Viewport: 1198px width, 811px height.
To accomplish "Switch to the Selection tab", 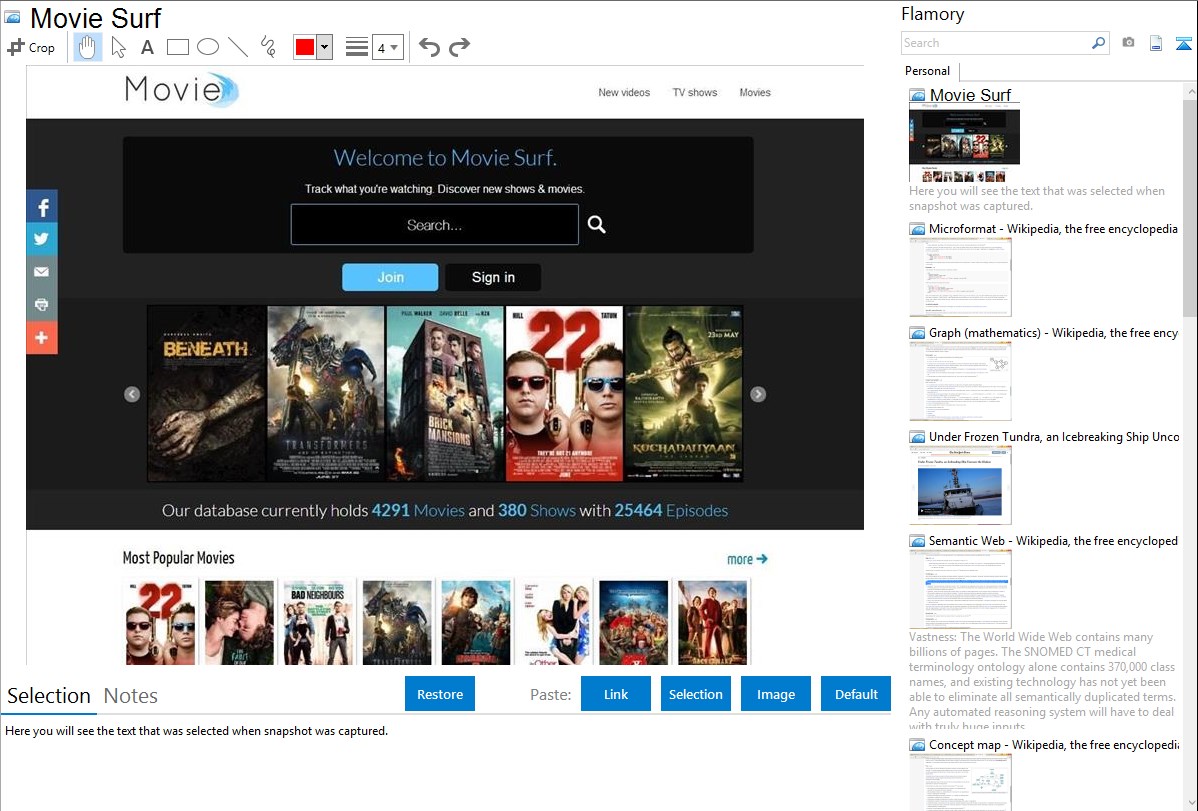I will 49,696.
